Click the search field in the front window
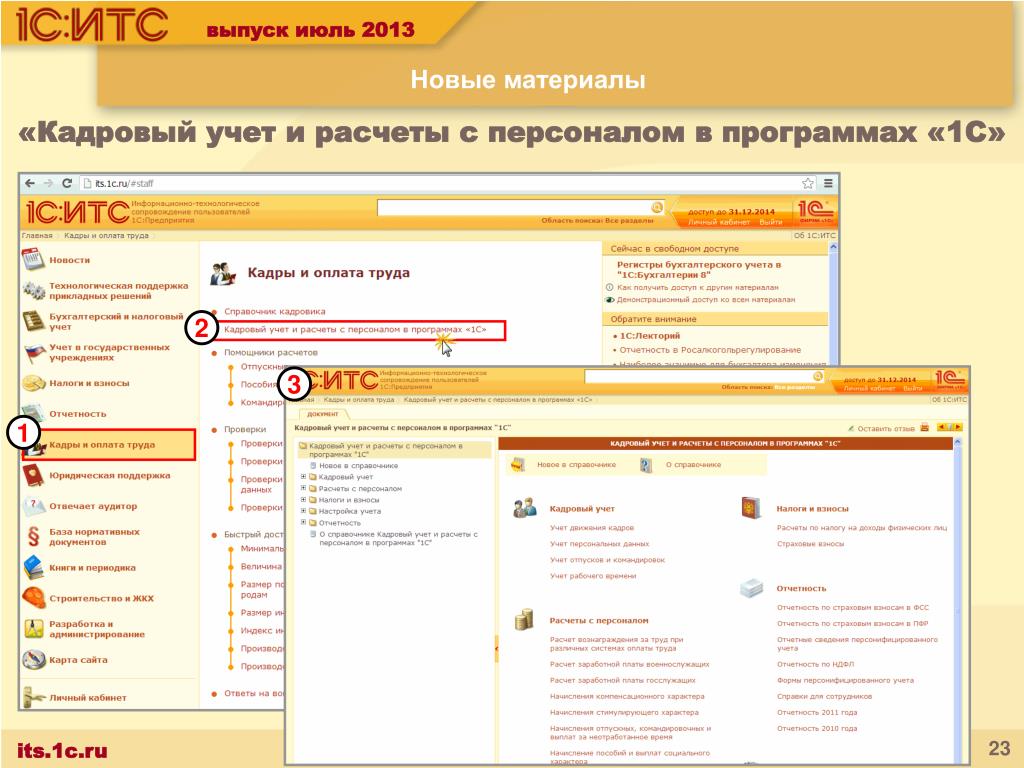 (x=698, y=376)
